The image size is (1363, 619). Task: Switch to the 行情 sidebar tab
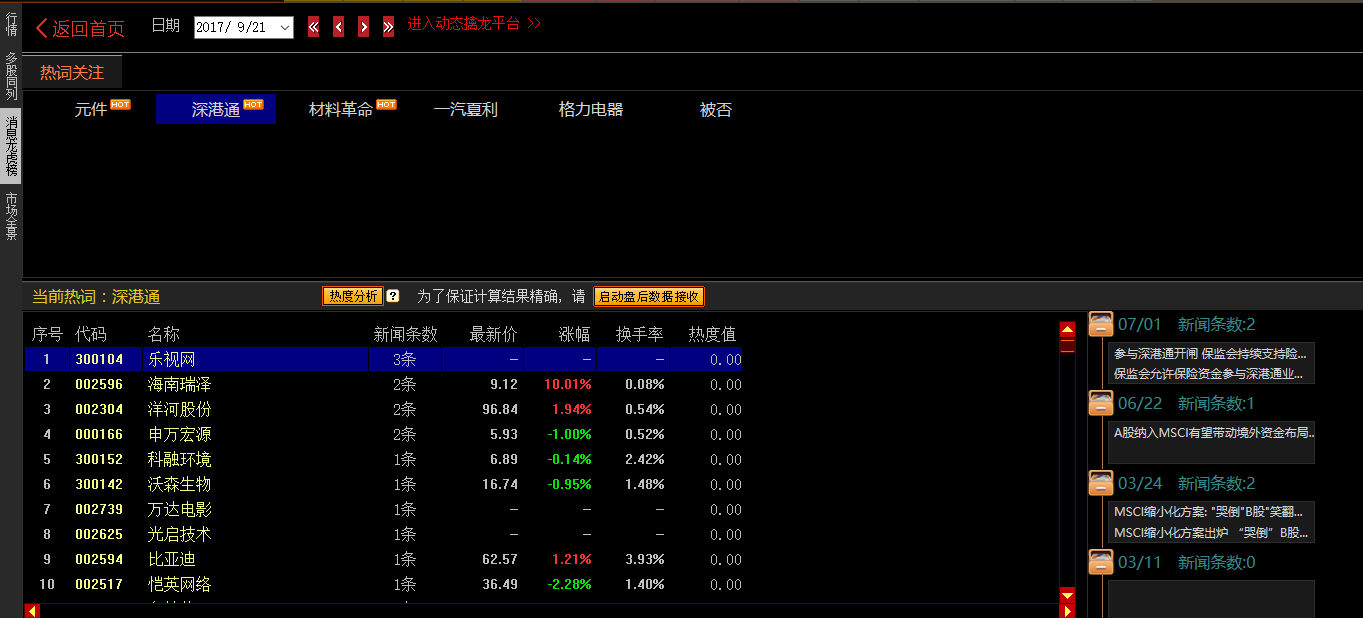11,24
